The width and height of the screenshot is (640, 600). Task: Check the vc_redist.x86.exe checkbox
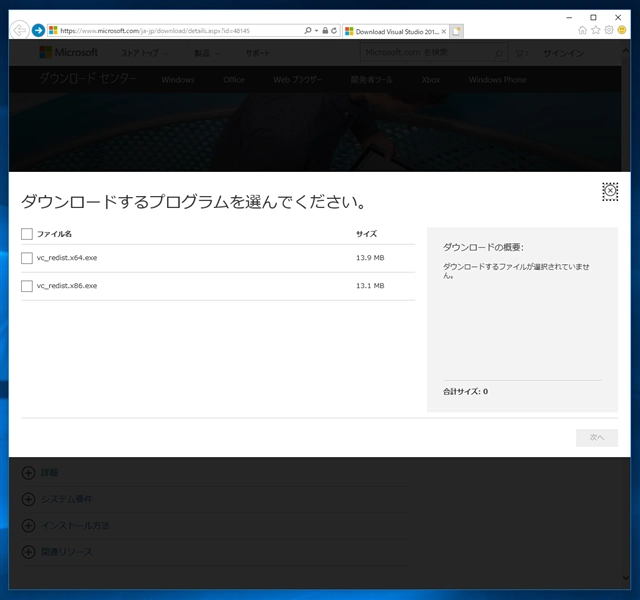(27, 286)
